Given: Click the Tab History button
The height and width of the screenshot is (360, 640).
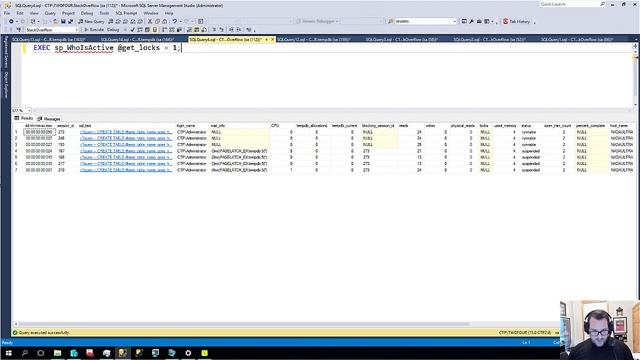Looking at the screenshot, I should [516, 21].
